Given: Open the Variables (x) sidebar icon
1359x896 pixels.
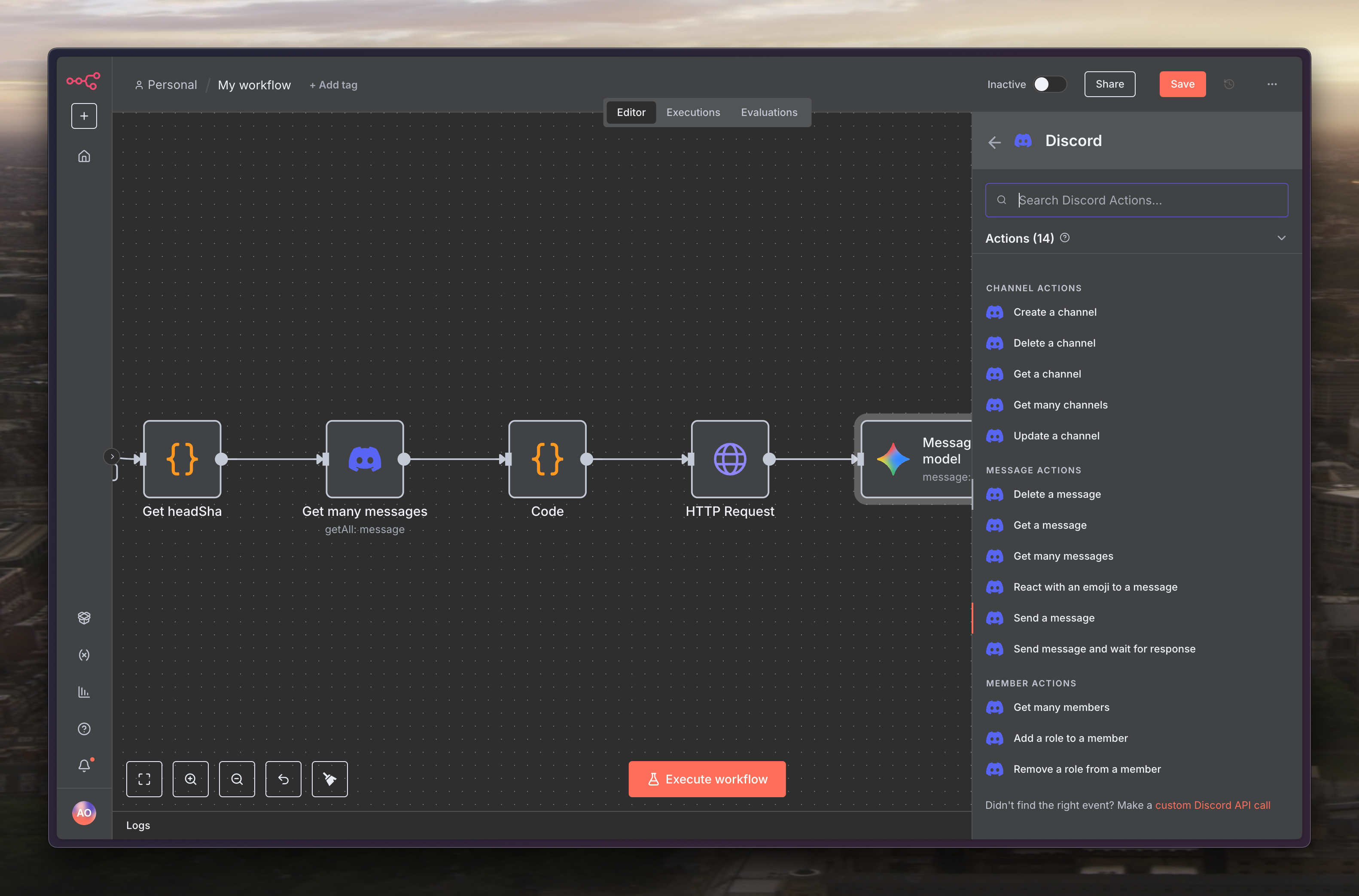Looking at the screenshot, I should tap(84, 655).
